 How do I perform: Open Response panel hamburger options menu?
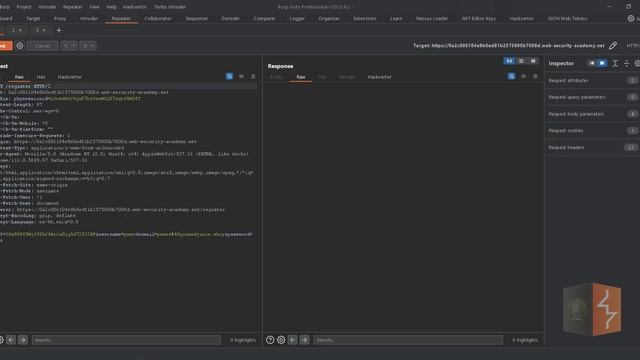[536, 76]
